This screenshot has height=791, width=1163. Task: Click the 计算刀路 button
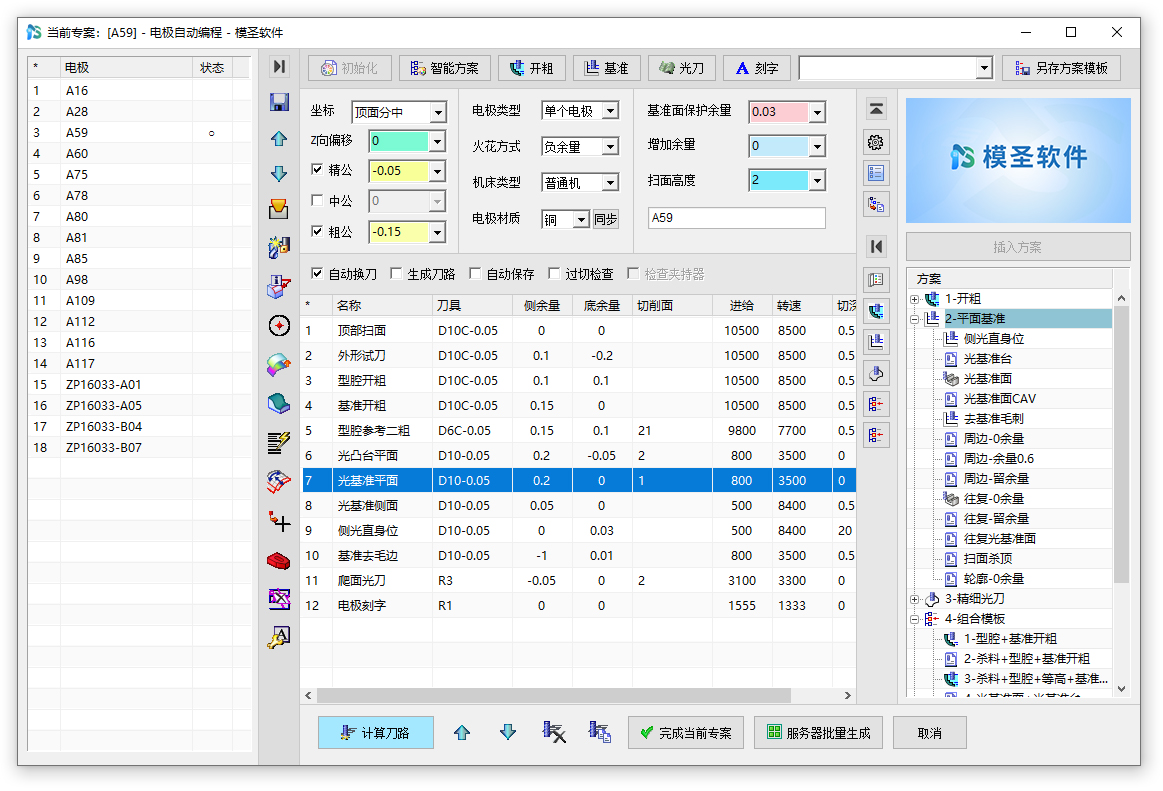coord(376,732)
